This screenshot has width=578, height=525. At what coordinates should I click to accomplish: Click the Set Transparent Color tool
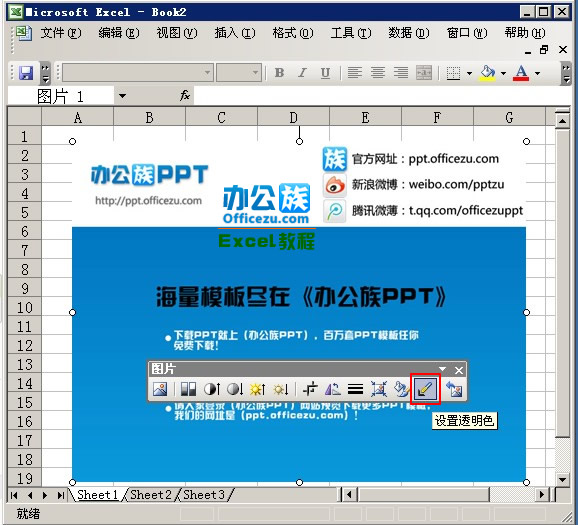click(x=425, y=389)
